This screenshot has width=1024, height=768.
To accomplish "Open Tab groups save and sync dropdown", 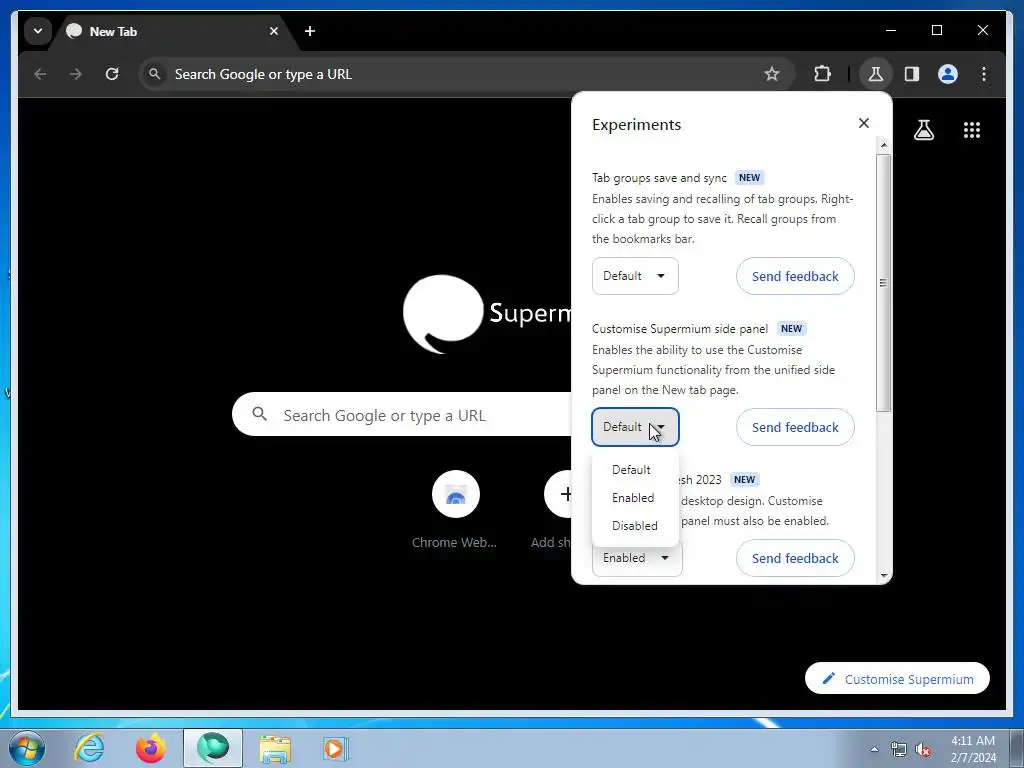I will pyautogui.click(x=635, y=276).
